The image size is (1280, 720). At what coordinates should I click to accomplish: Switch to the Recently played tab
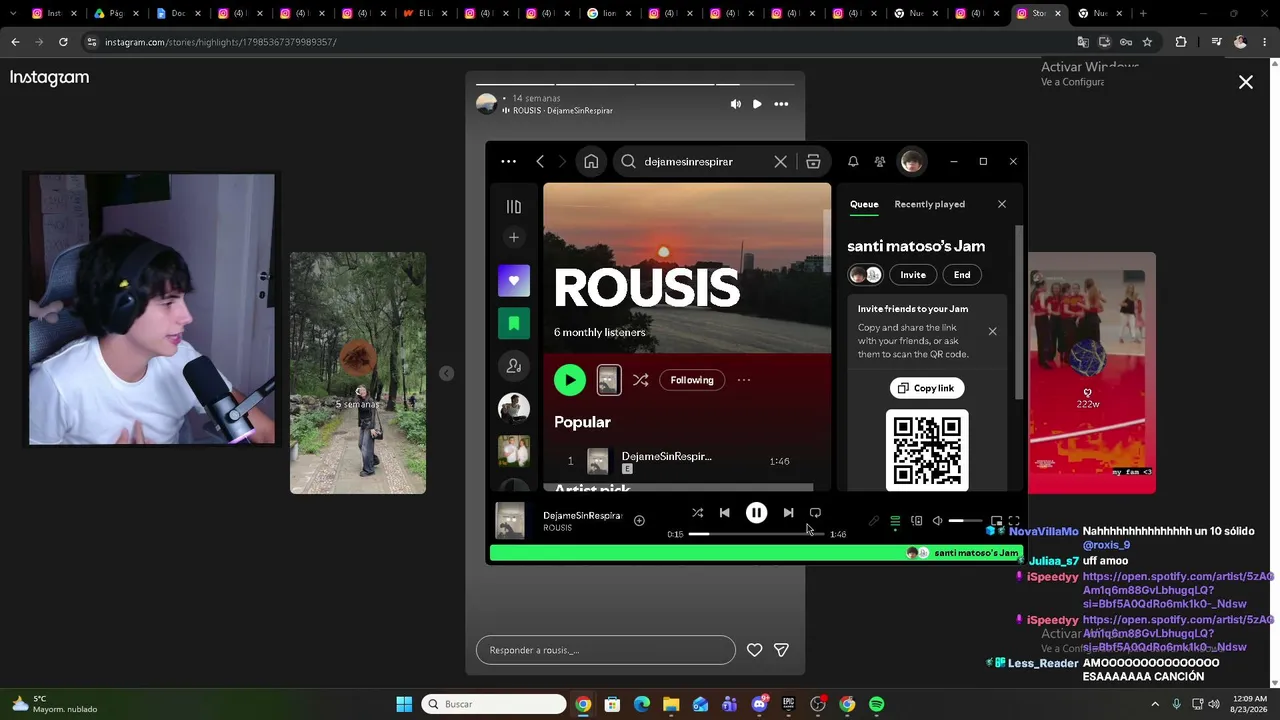pos(930,204)
